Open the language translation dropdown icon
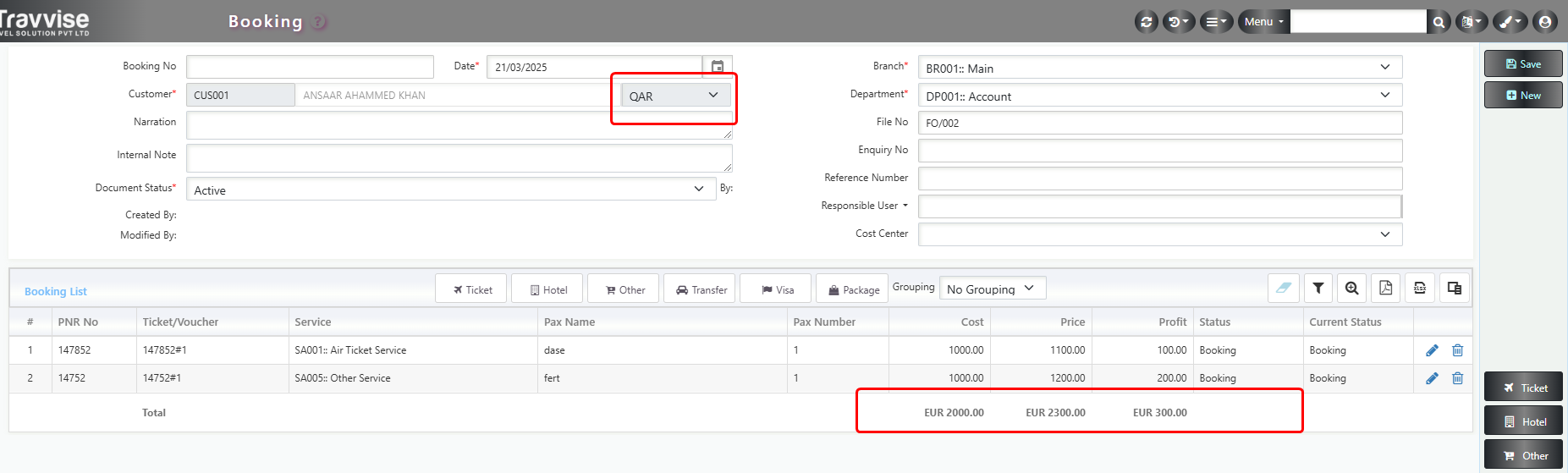1568x473 pixels. [x=1472, y=22]
